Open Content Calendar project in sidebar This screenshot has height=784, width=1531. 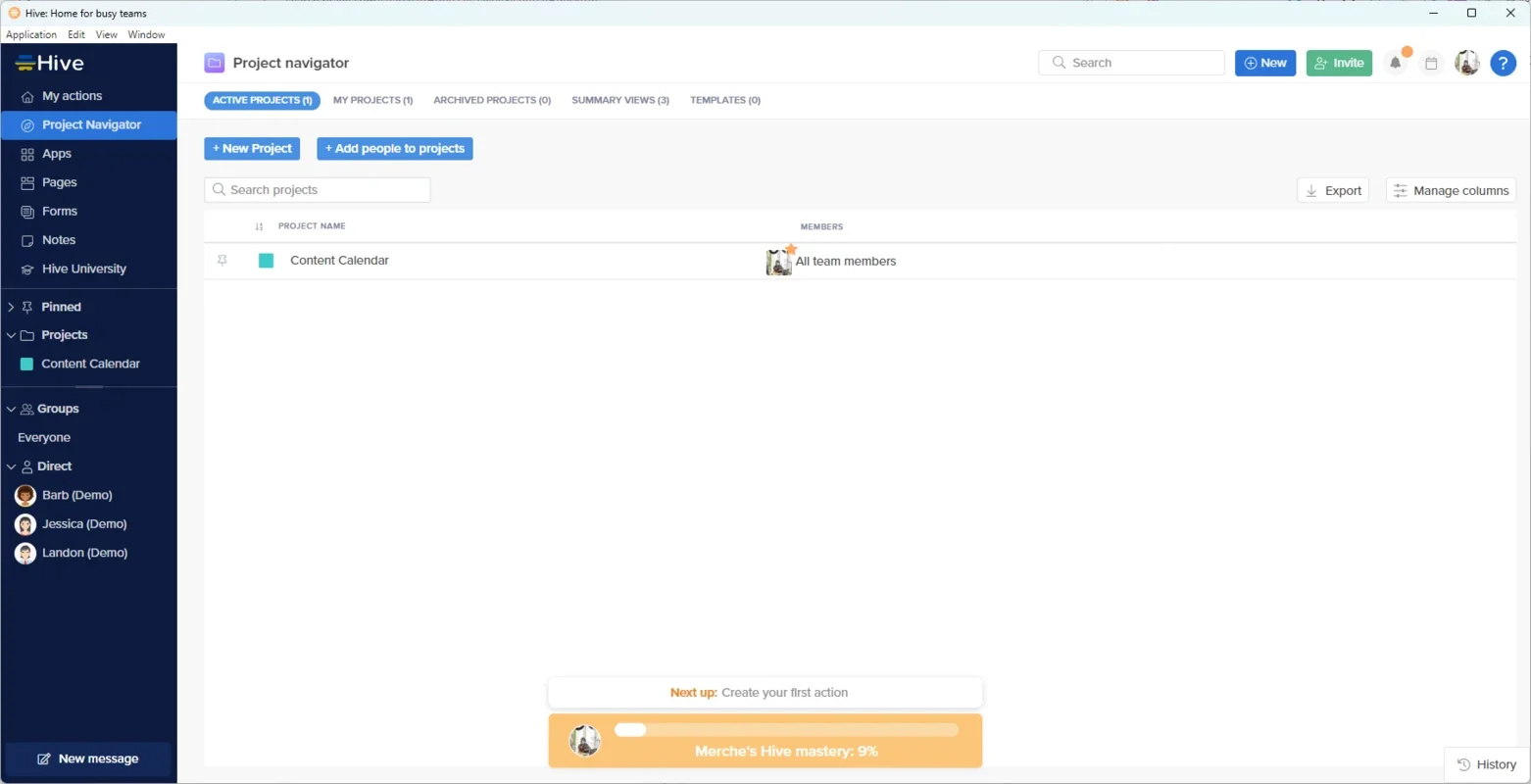[x=89, y=364]
